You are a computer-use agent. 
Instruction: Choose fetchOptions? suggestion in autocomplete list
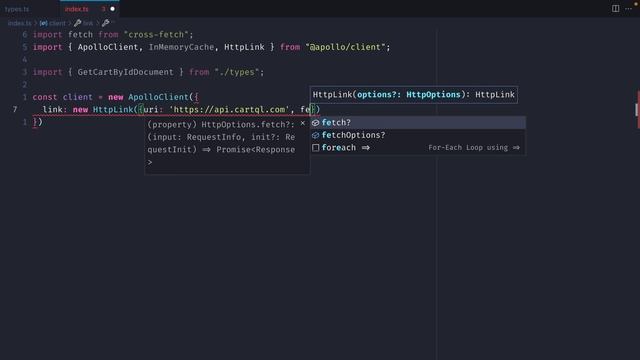[418, 135]
